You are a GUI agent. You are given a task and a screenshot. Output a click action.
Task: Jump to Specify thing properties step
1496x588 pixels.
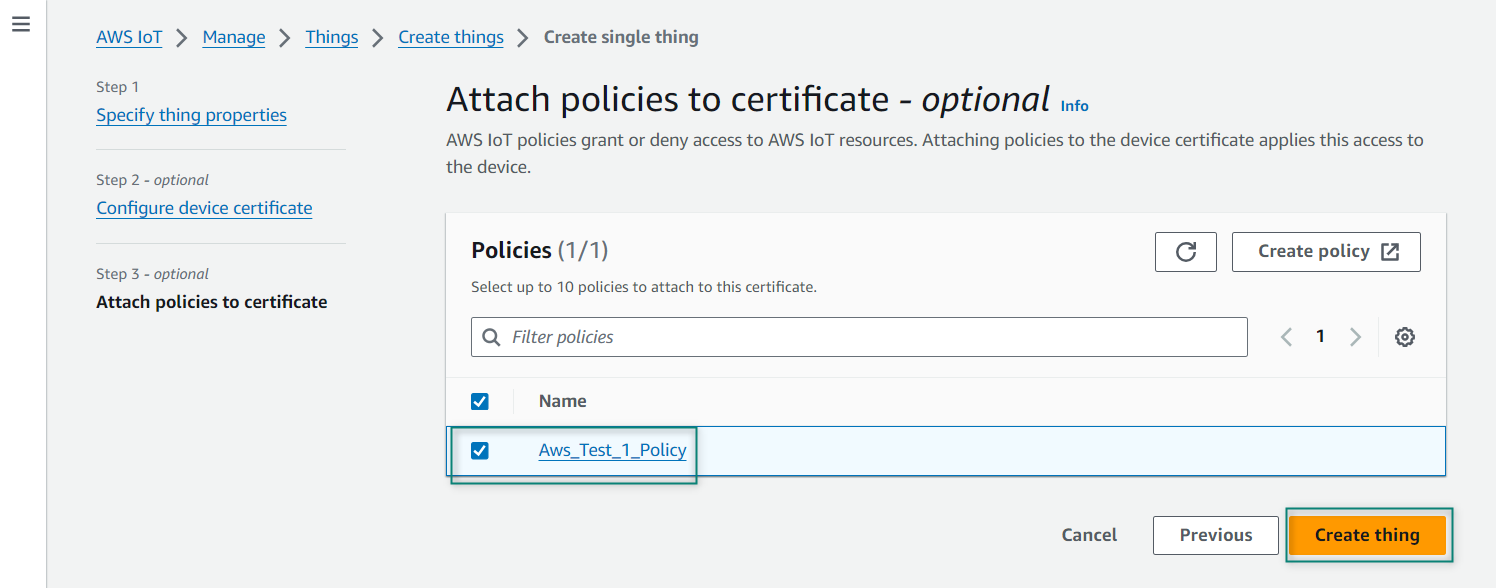click(191, 115)
